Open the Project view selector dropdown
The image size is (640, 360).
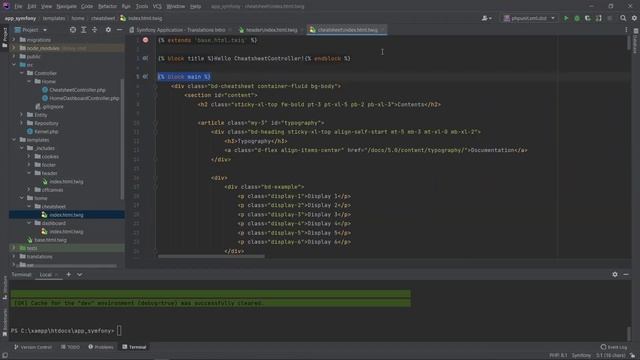point(31,30)
